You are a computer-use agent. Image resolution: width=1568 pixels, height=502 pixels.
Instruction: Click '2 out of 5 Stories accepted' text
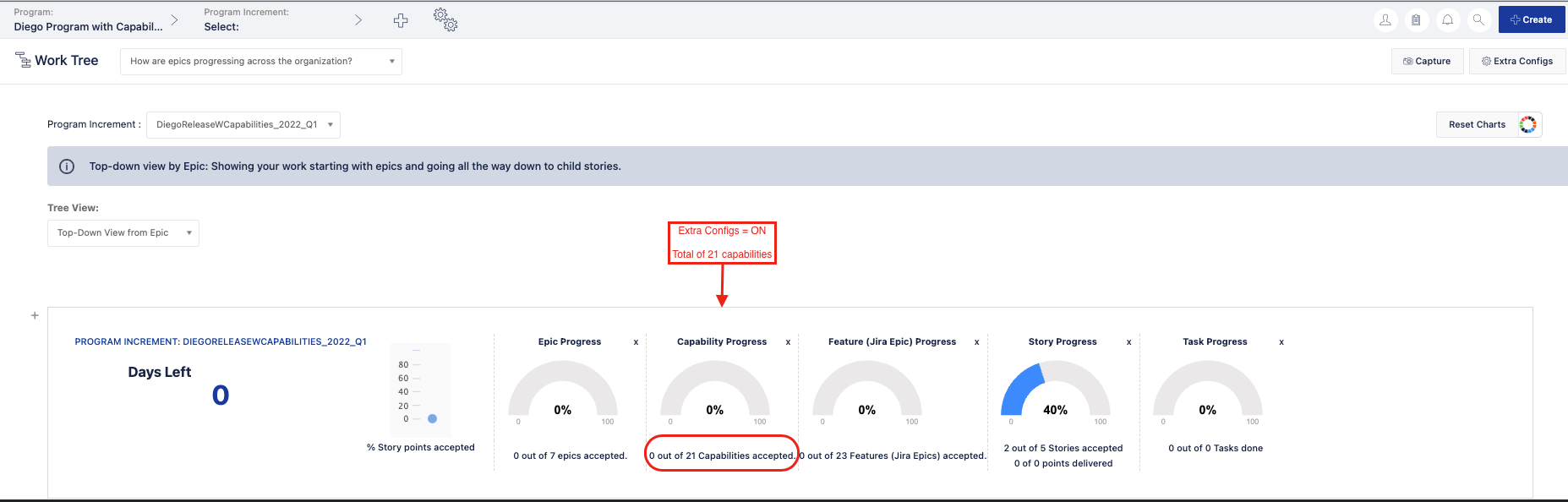pyautogui.click(x=1063, y=448)
